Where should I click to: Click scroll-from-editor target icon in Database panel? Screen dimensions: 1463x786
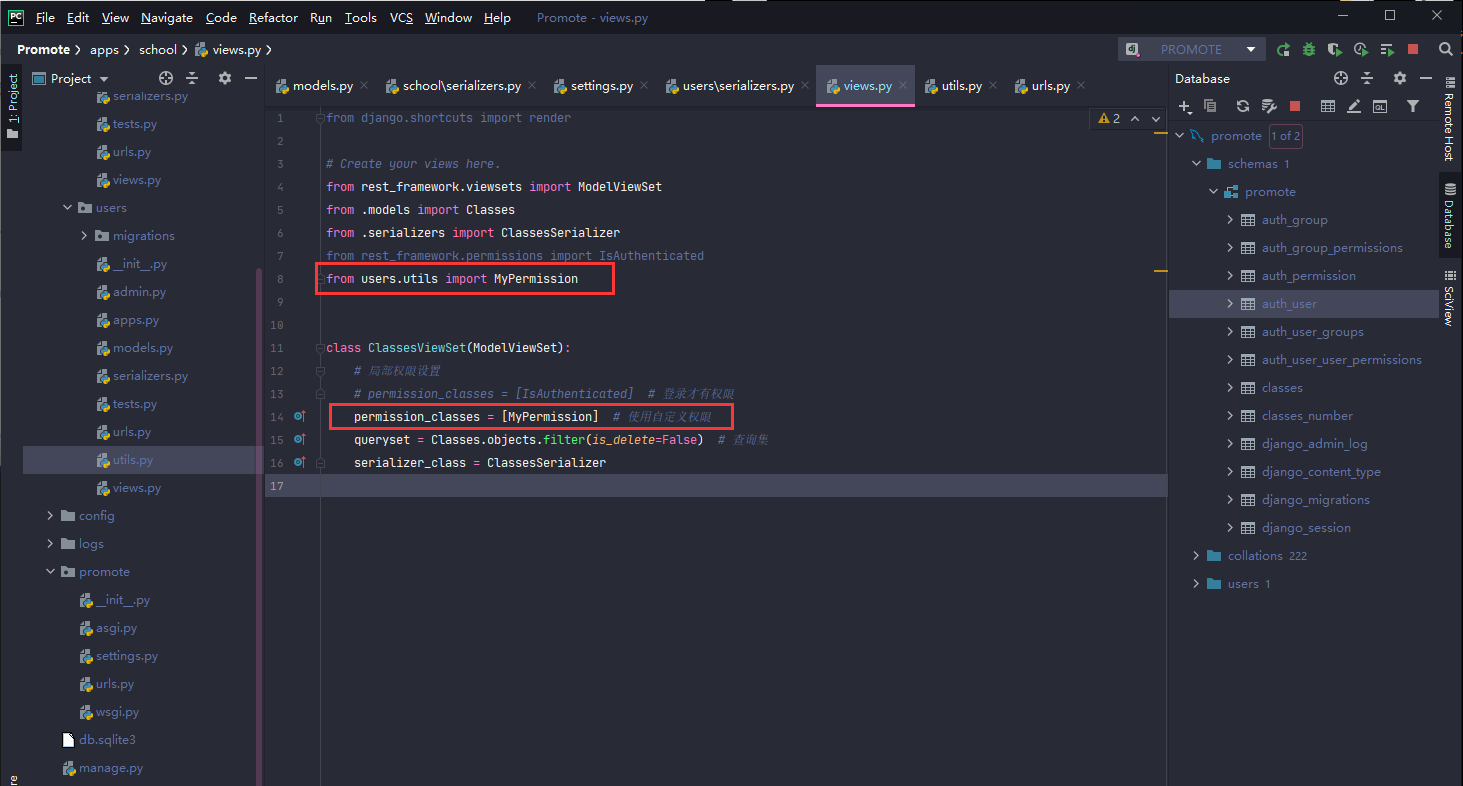click(1341, 78)
